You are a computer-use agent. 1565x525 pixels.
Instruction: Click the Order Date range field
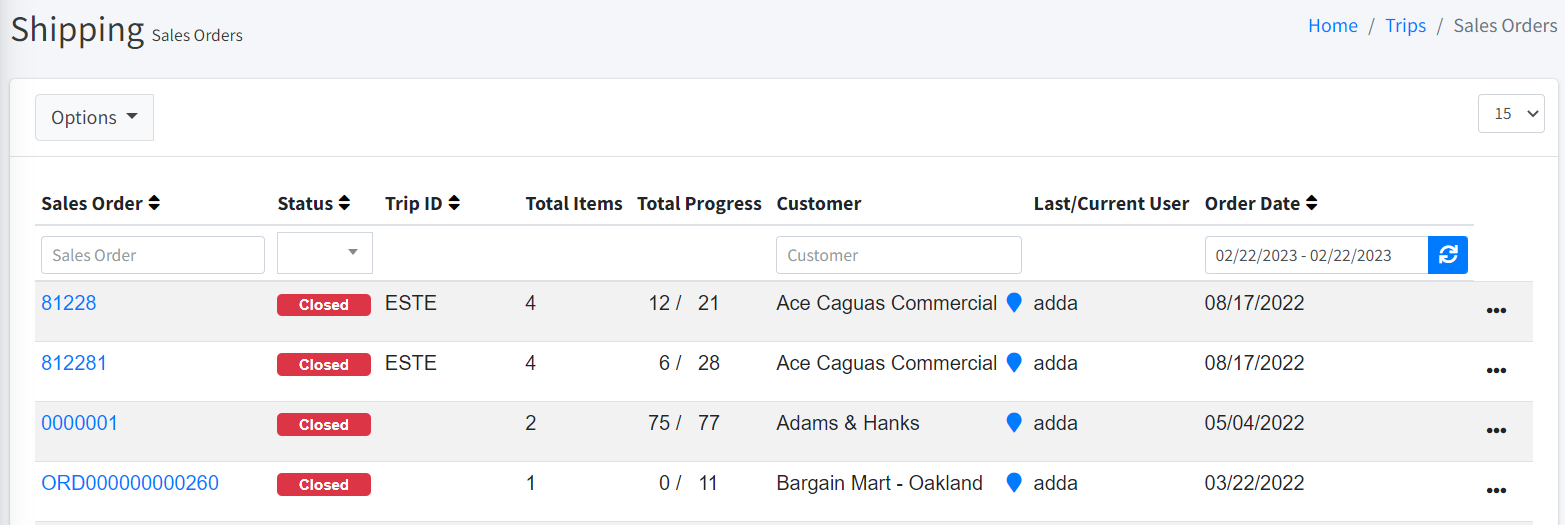click(1315, 255)
